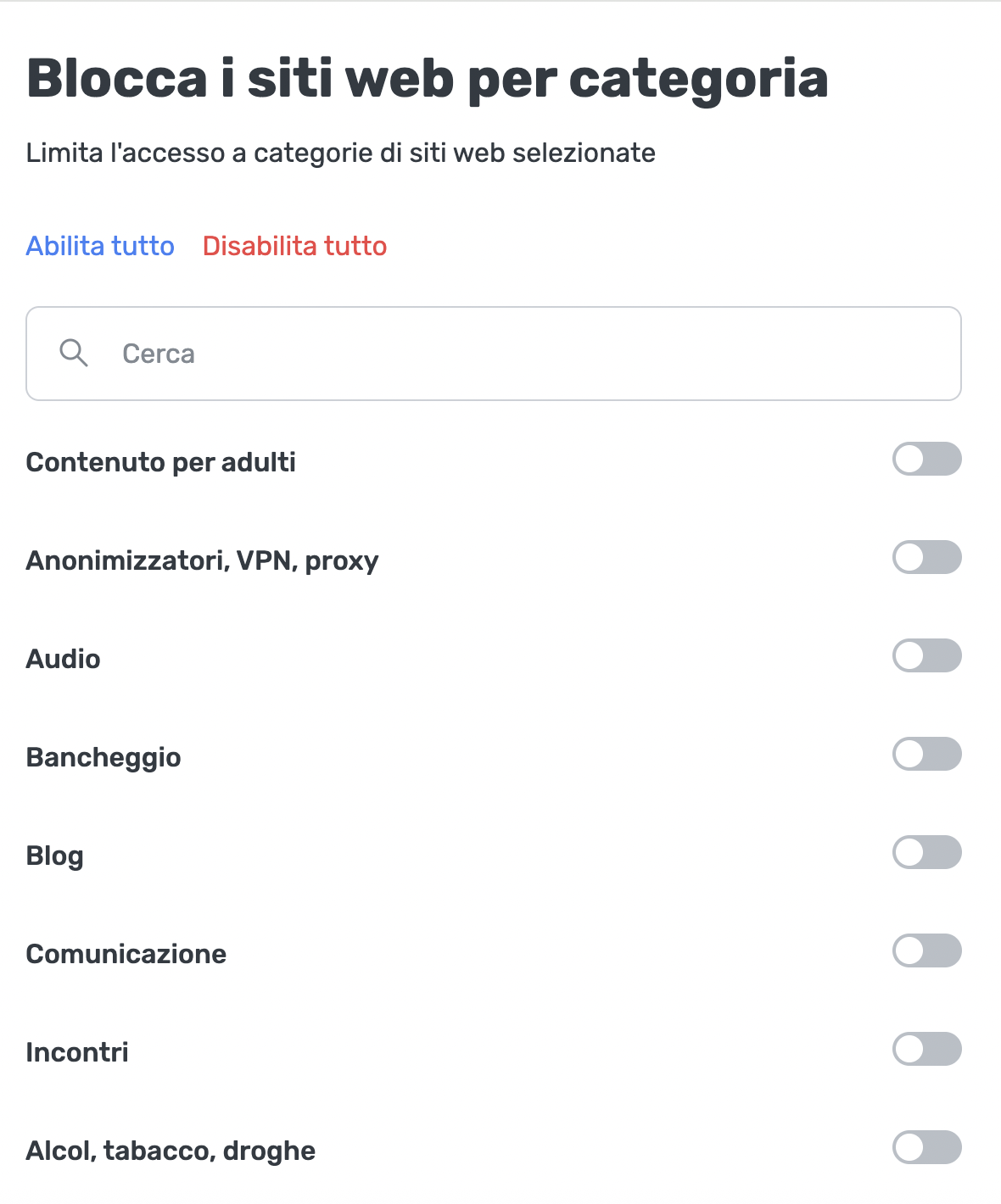Click the Alcol, tabacco, droghe label

pos(171,1151)
